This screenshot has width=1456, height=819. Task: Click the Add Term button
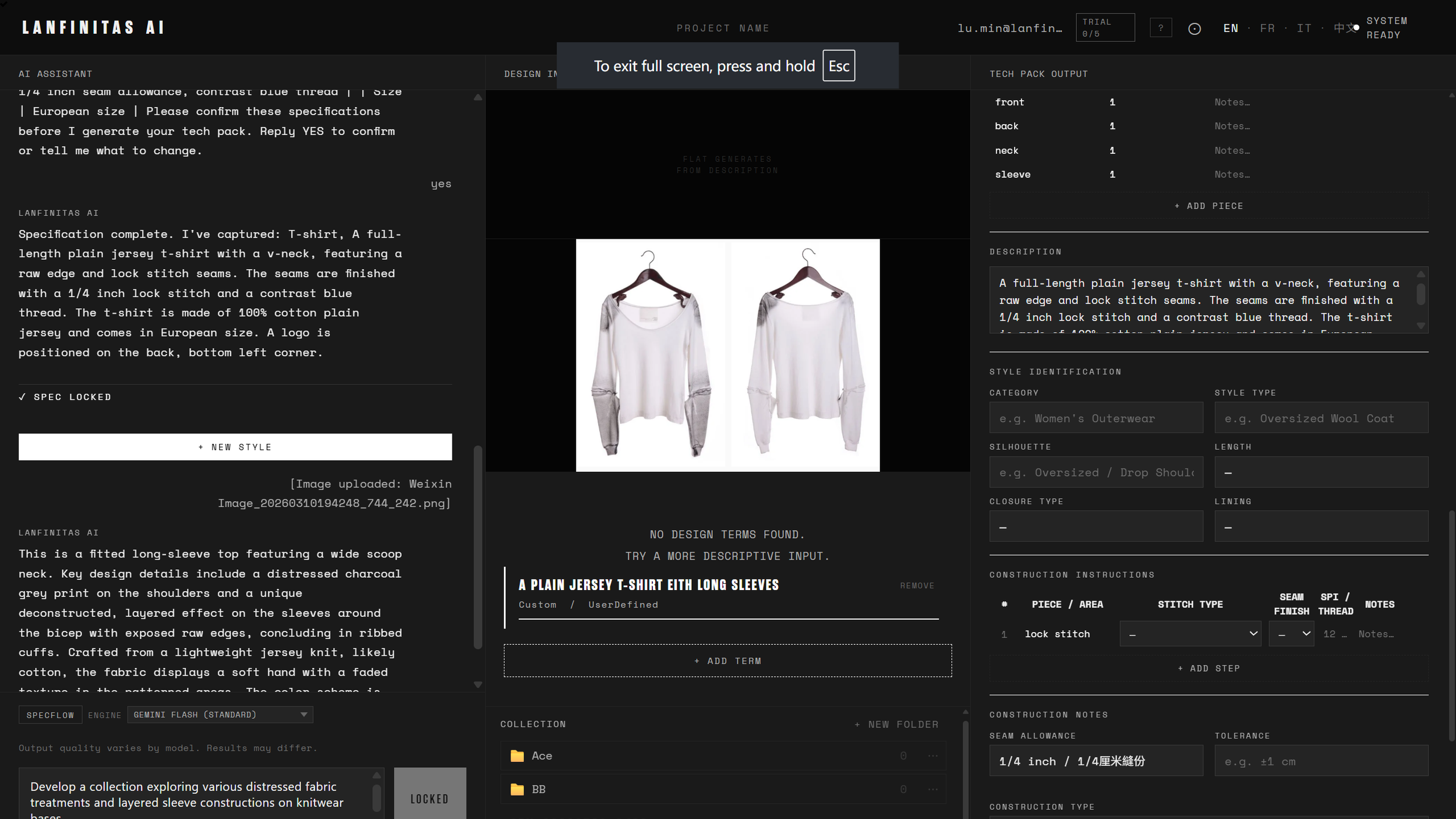727,661
